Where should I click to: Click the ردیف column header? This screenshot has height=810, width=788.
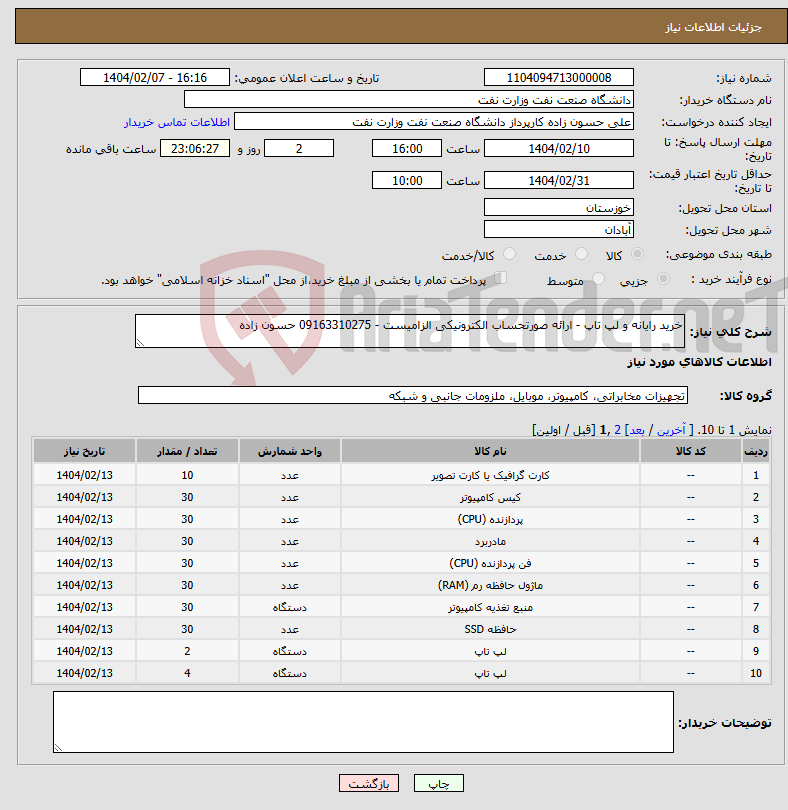(755, 451)
